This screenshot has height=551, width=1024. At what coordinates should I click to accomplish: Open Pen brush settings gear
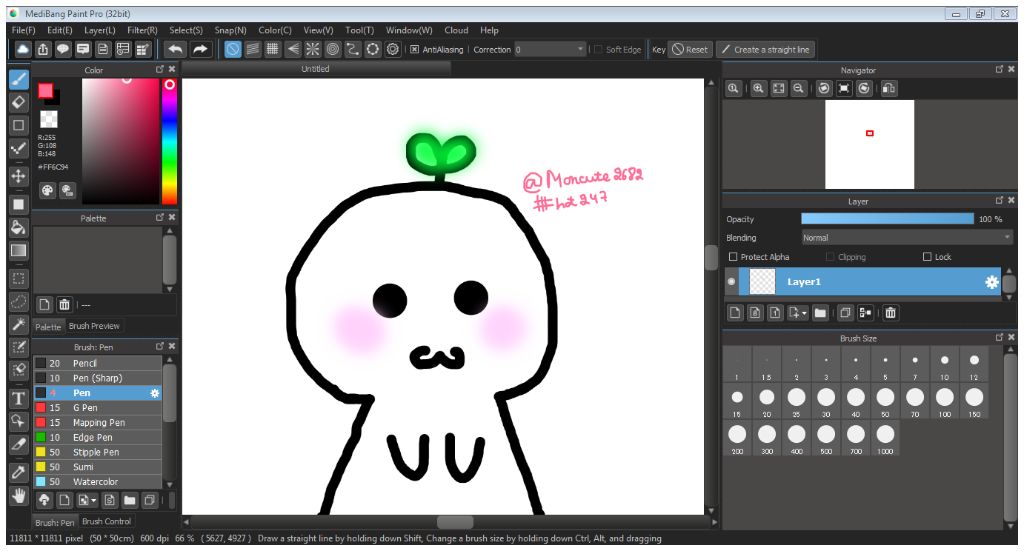(x=155, y=393)
